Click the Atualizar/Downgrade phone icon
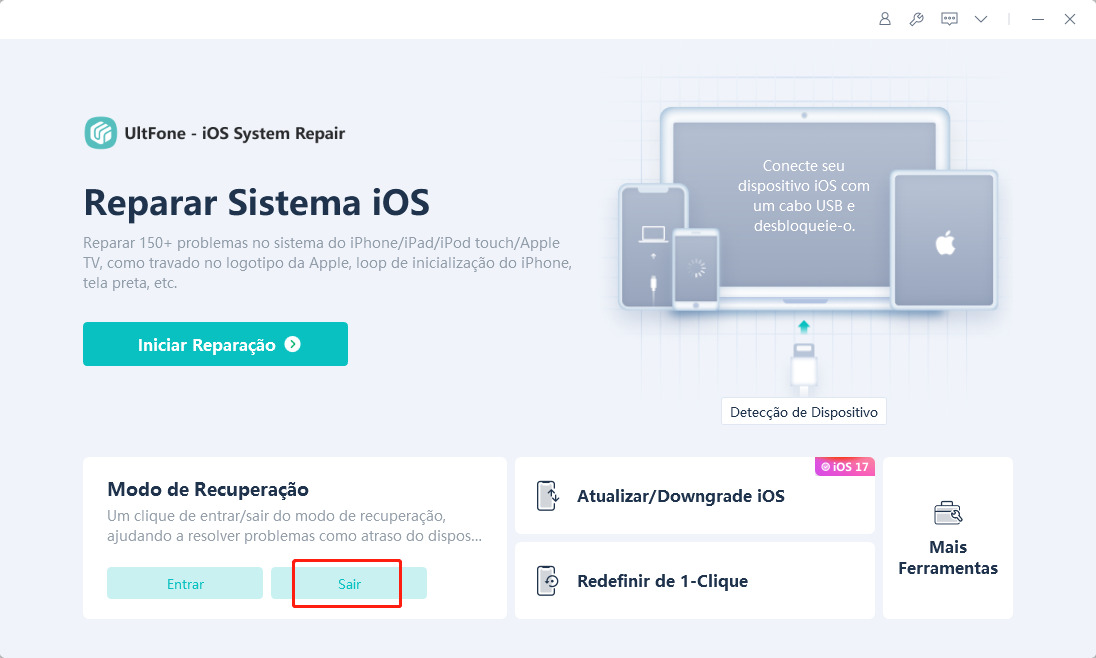Screen dimensions: 1096x658 [547, 496]
